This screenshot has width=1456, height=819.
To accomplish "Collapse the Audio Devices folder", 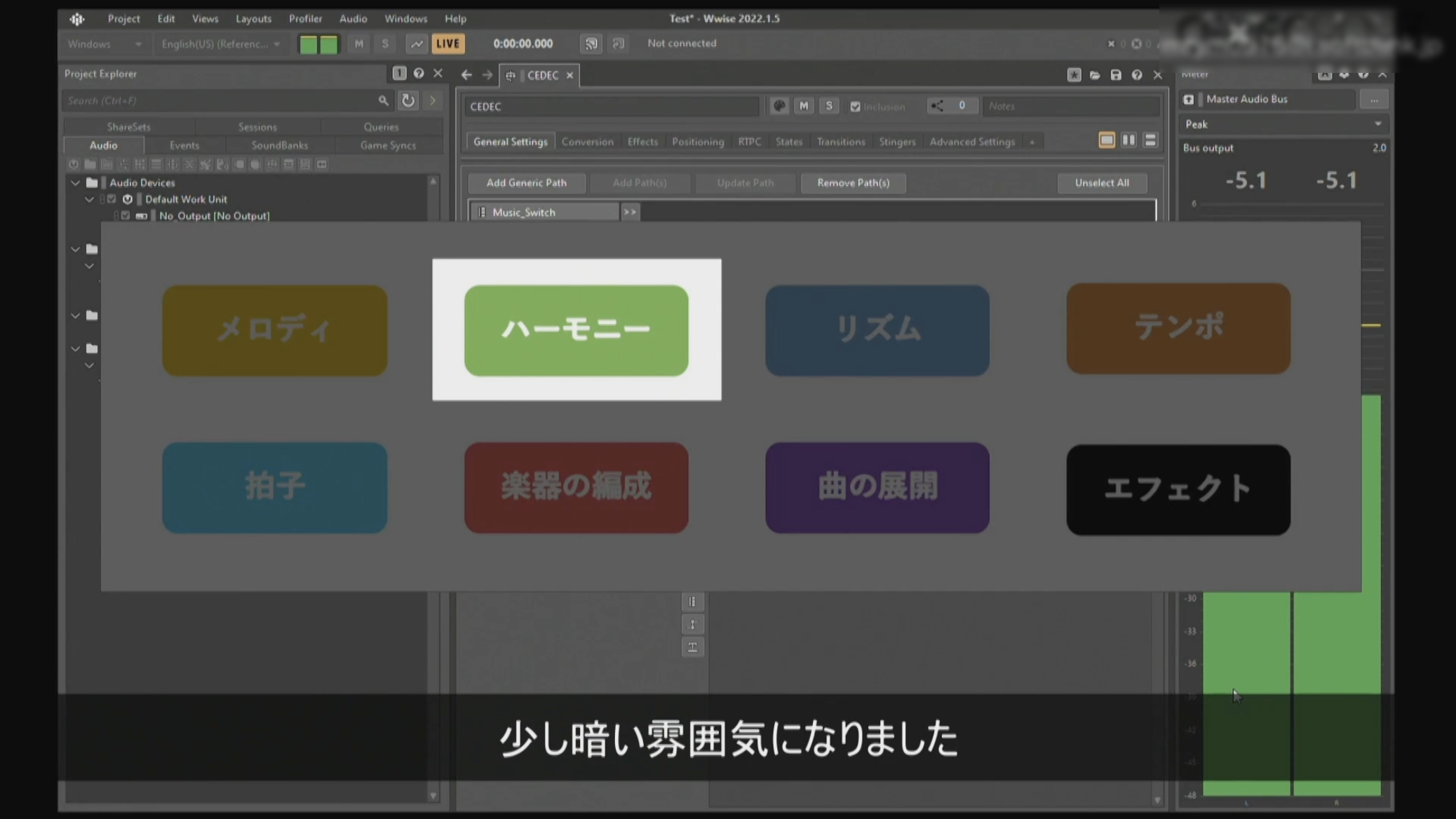I will pos(75,182).
